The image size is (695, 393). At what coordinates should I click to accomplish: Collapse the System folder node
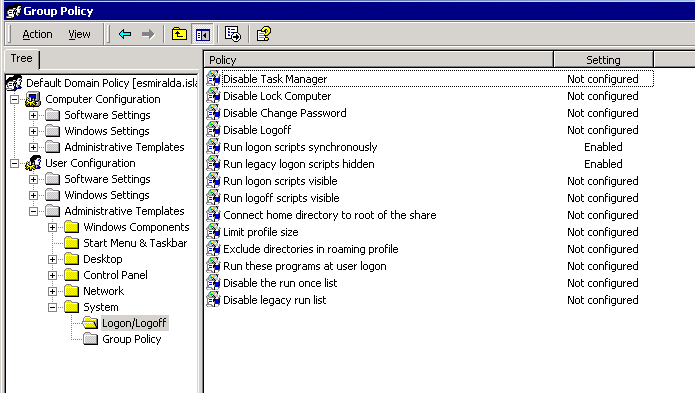[53, 307]
